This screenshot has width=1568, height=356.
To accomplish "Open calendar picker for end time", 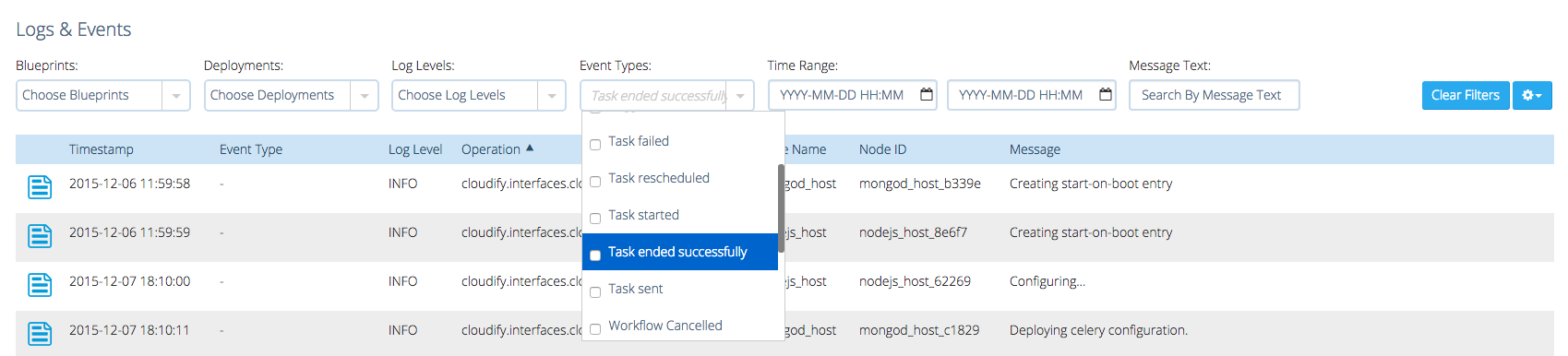I will point(1106,95).
